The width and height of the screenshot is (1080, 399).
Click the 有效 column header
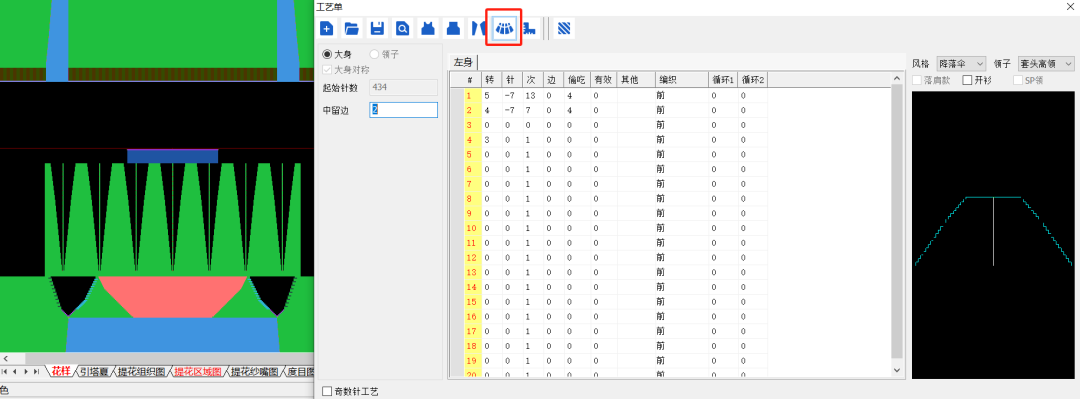(x=604, y=80)
